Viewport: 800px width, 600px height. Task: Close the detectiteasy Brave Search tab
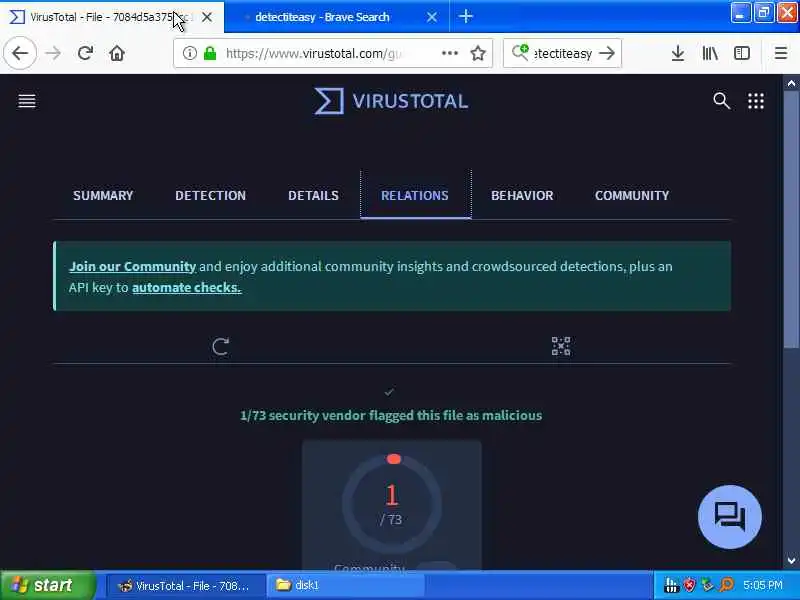(432, 17)
